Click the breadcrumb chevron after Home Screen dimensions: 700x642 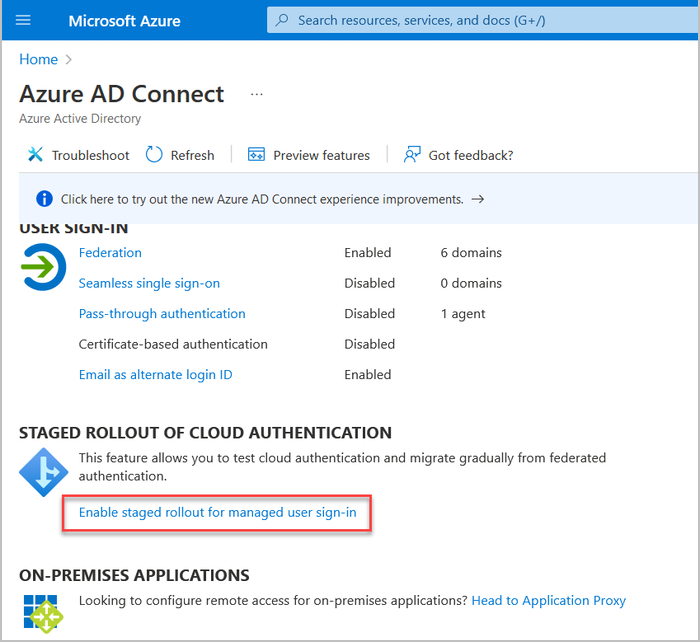[x=68, y=59]
